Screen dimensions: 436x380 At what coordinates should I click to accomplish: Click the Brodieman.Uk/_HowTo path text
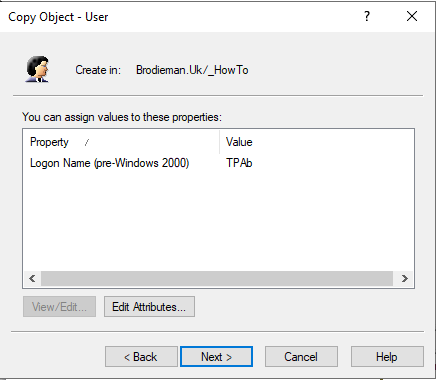(192, 70)
